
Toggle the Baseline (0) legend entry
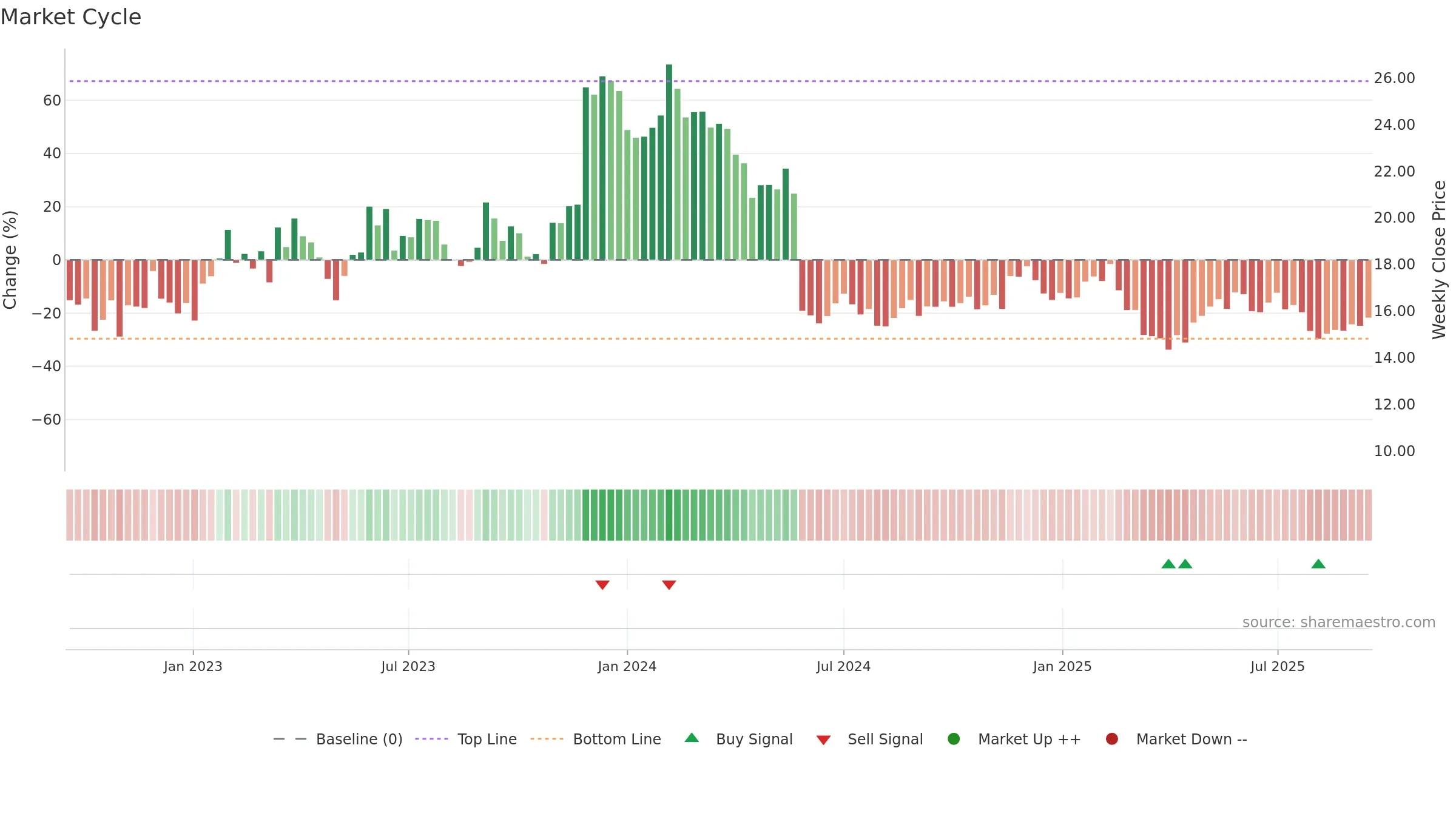[x=338, y=739]
